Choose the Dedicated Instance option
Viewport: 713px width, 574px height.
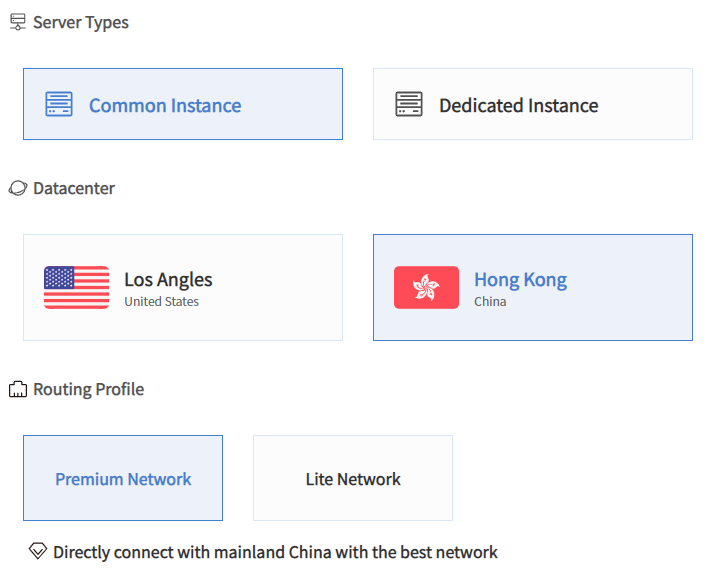[x=533, y=104]
